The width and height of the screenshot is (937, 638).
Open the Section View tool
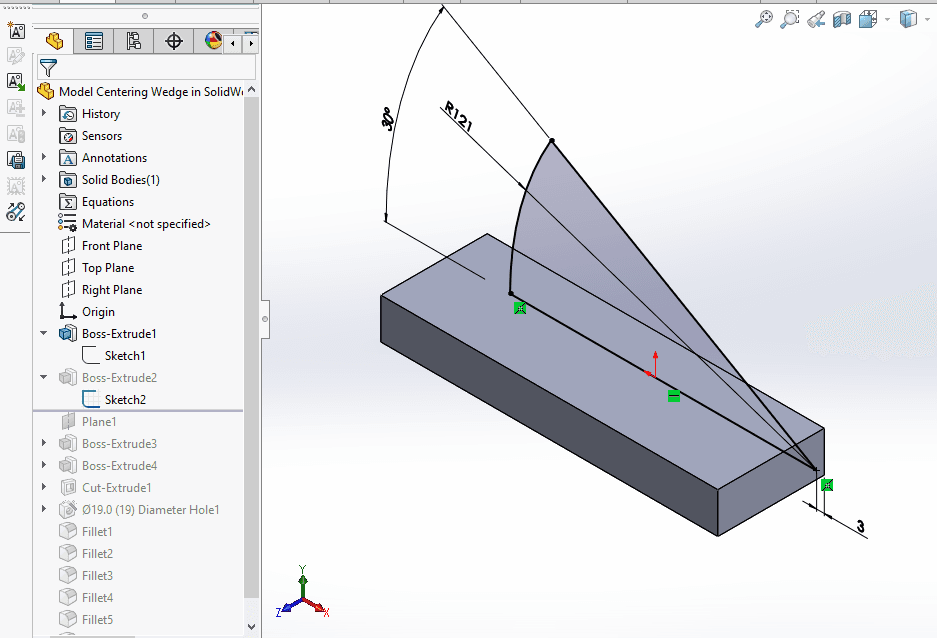click(841, 18)
